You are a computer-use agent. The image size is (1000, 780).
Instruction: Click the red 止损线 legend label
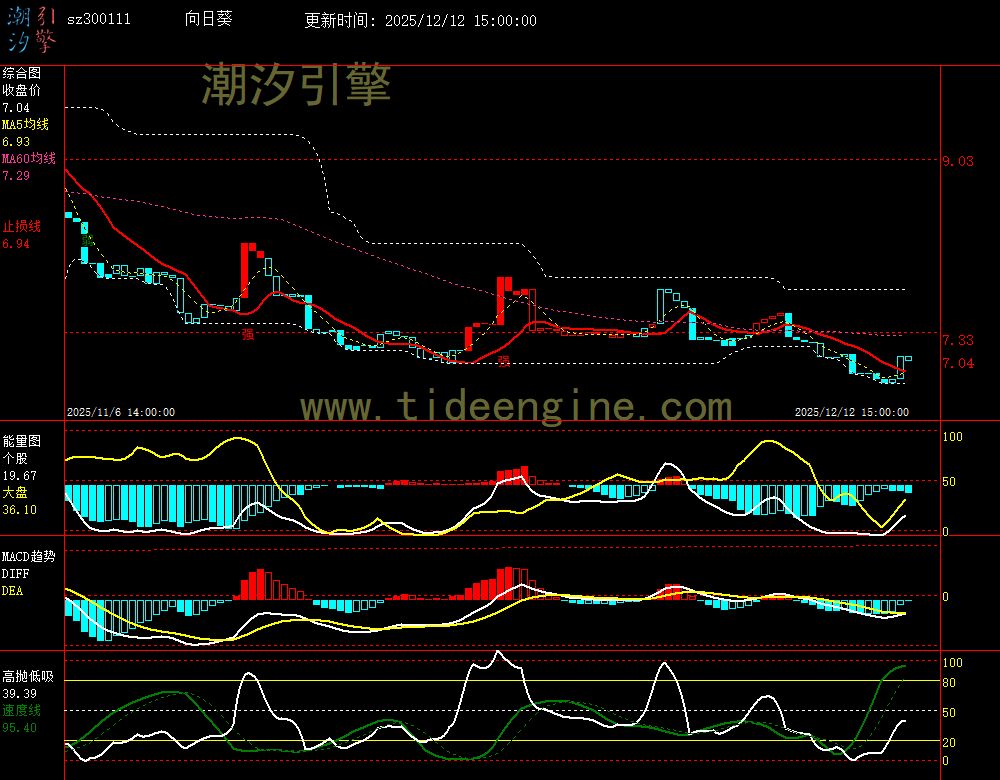tap(21, 226)
